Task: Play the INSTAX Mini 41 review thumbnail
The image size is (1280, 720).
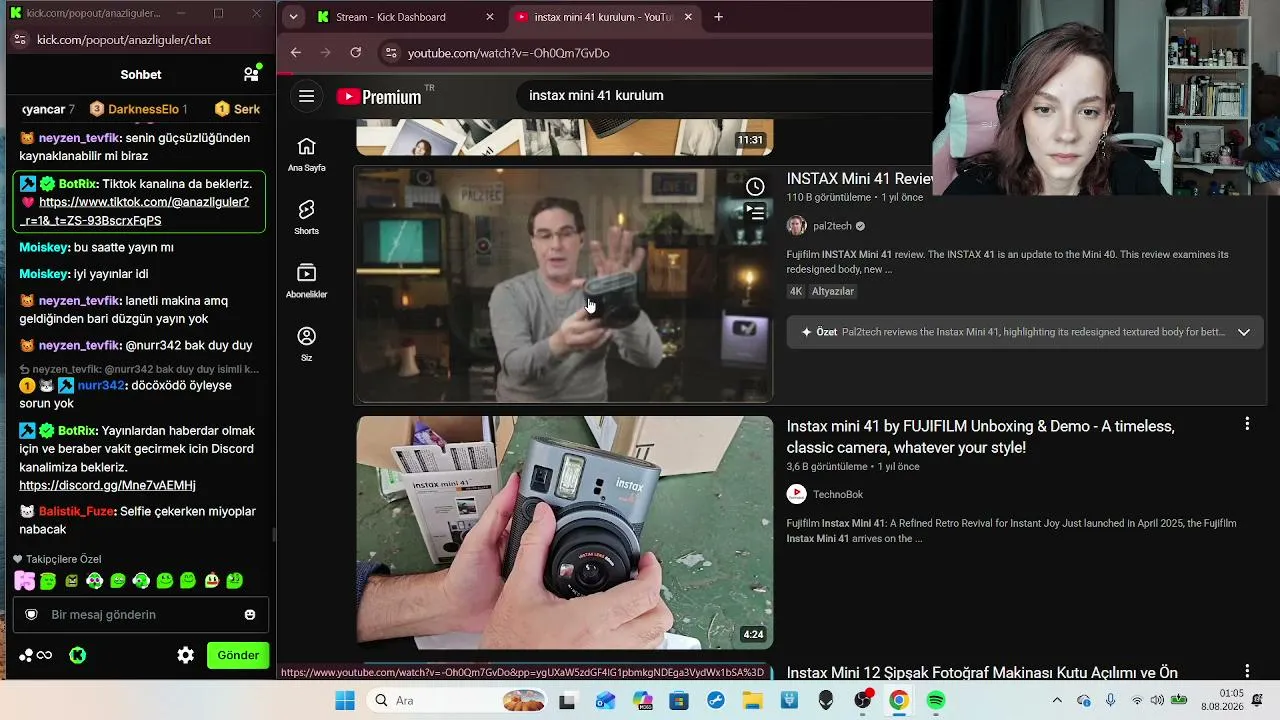Action: (564, 285)
